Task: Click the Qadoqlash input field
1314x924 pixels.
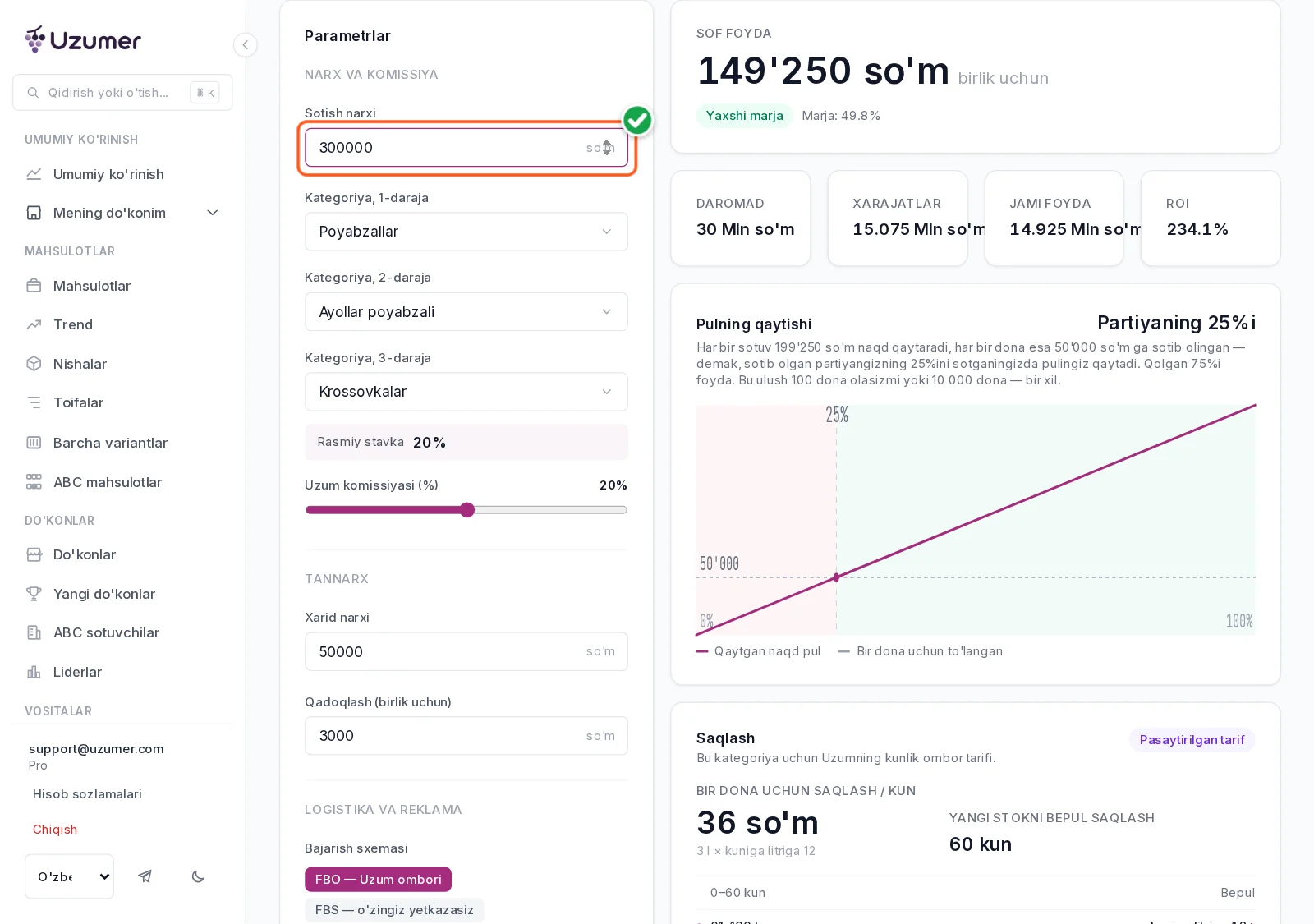Action: 466,736
